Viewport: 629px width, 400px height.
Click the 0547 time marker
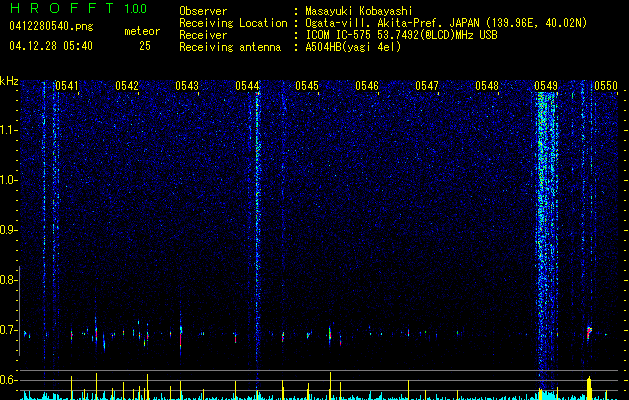point(427,86)
